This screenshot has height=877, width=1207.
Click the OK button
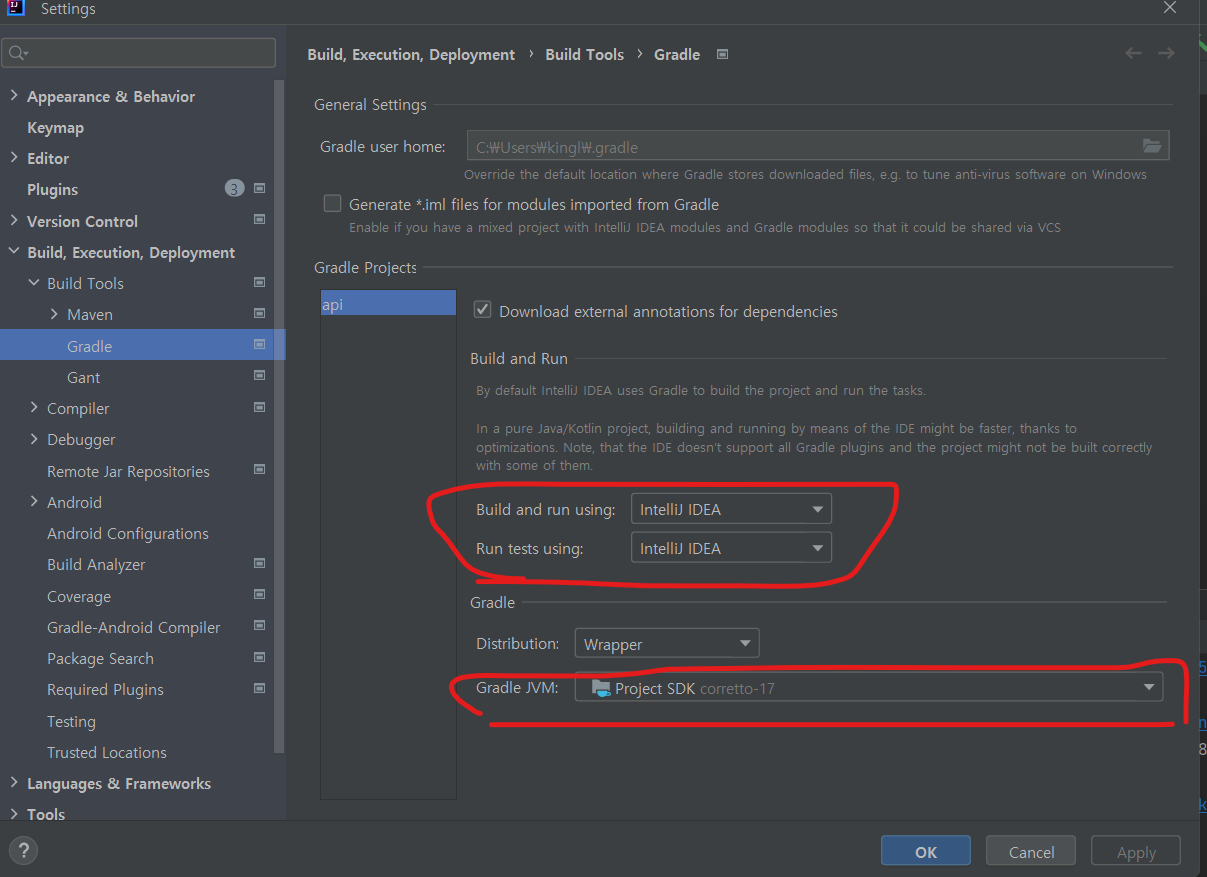coord(926,851)
